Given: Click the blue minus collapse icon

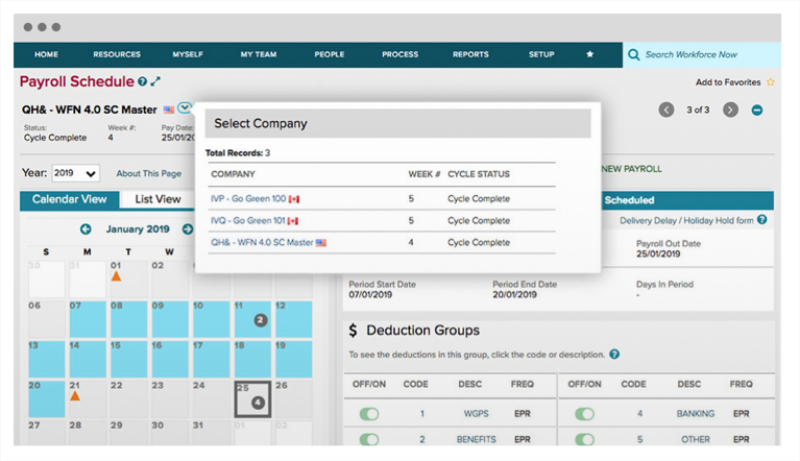Looking at the screenshot, I should [757, 110].
